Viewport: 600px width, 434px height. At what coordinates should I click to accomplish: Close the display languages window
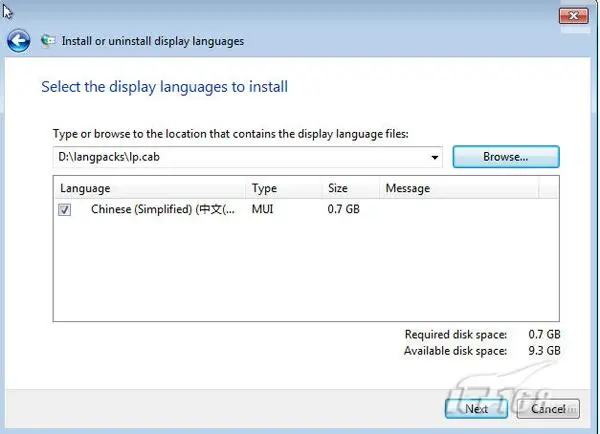(573, 16)
